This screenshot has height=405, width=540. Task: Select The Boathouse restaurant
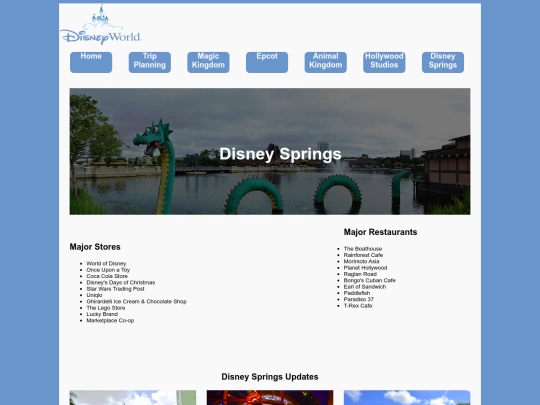[363, 249]
